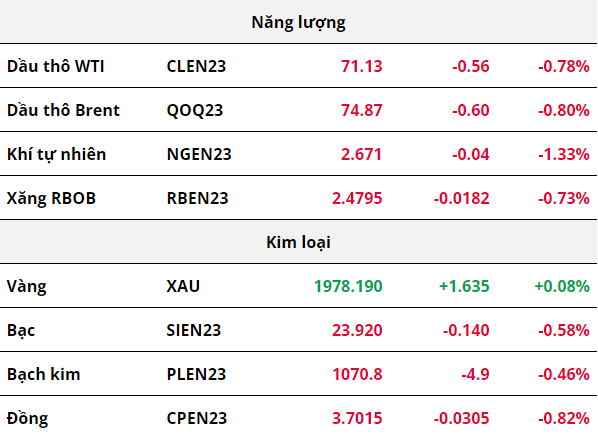
Task: Click the NGEN23 contract code
Action: coord(199,154)
